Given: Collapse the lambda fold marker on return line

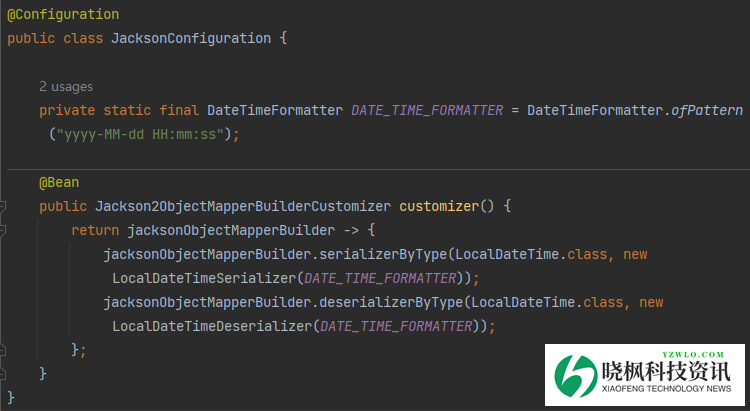Looking at the screenshot, I should click(x=3, y=231).
